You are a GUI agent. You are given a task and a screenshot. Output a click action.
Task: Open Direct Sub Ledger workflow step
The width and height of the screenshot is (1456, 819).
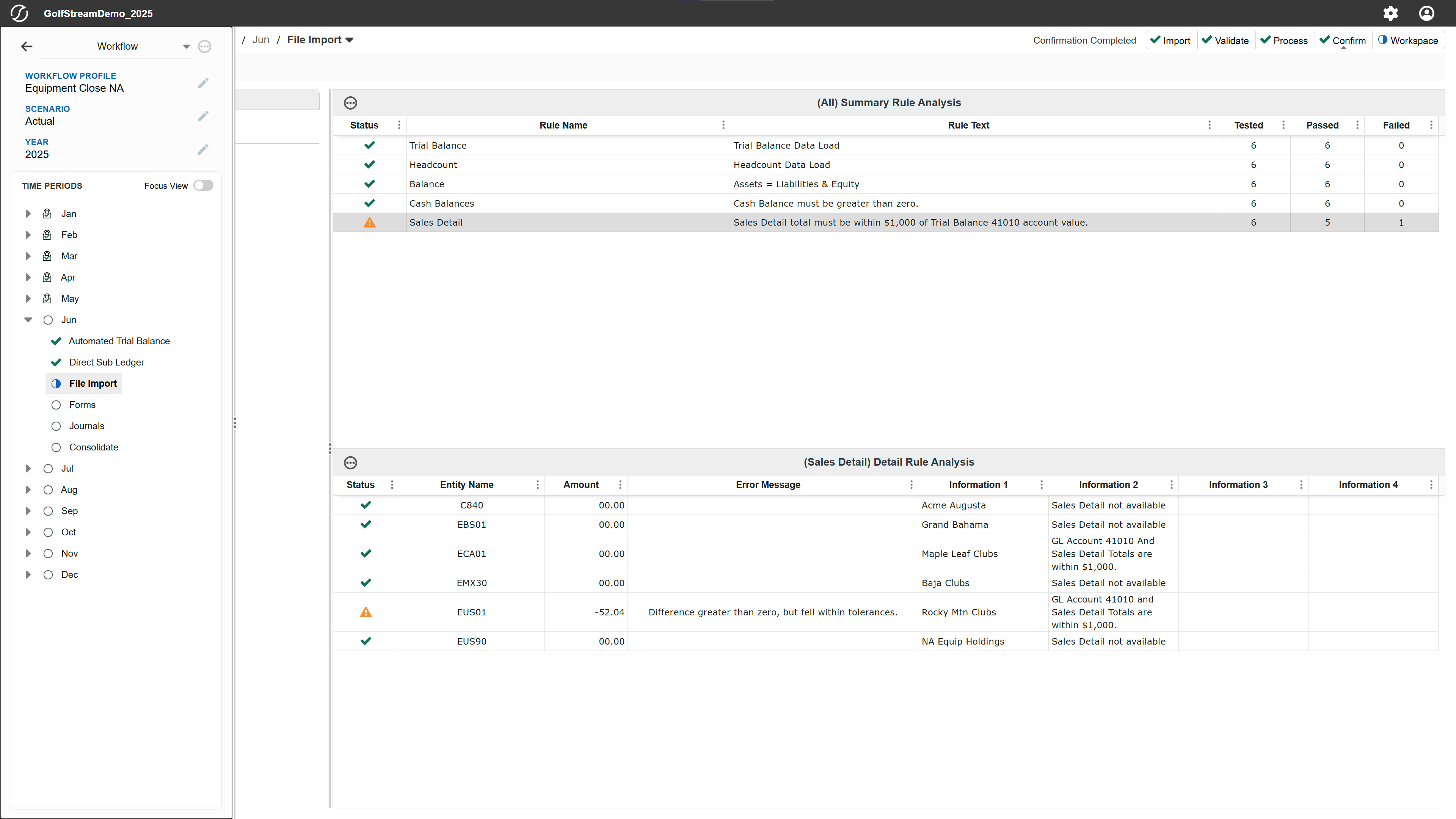[106, 362]
